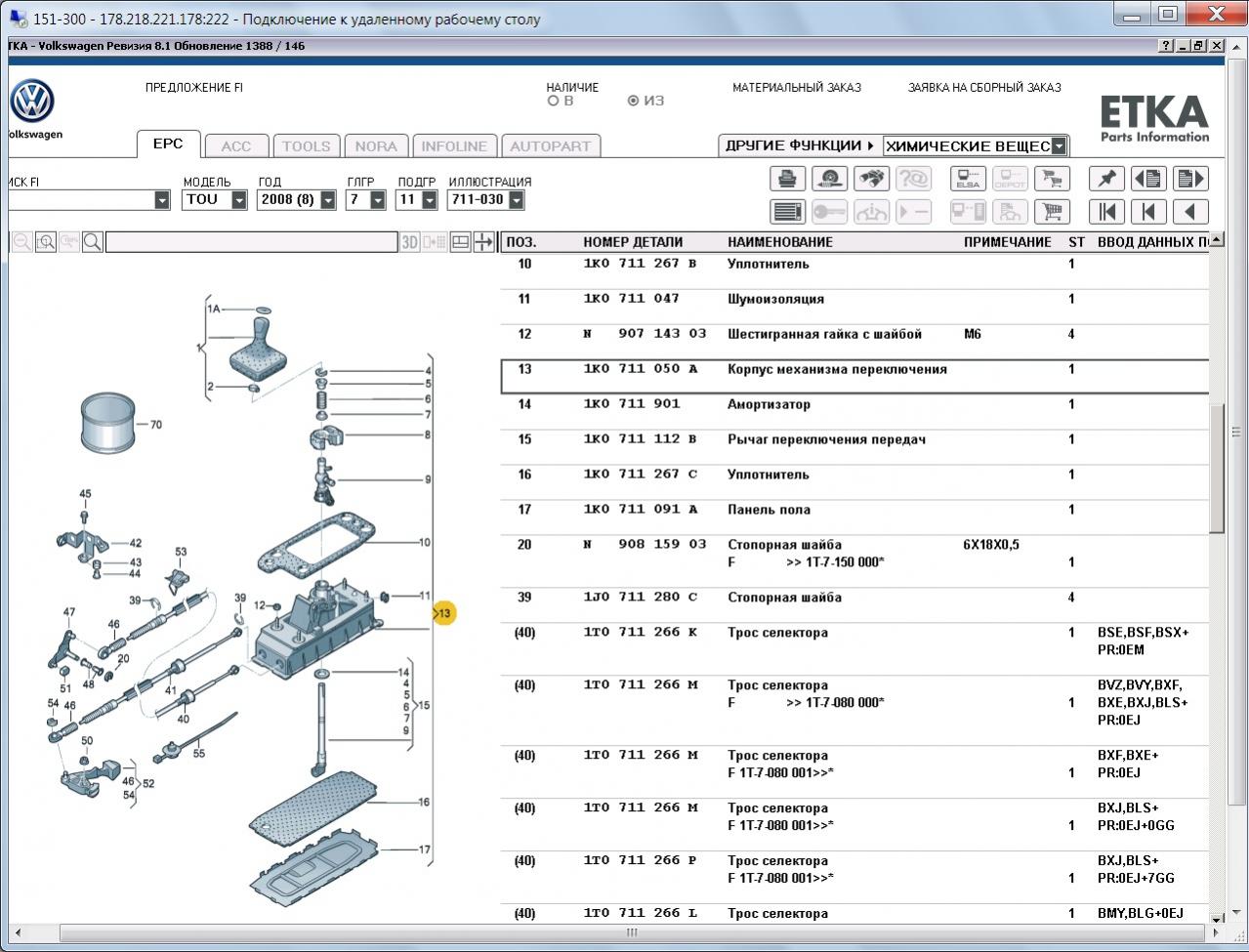Open the ПОДГР dropdown showing 11
Screen dimensions: 1249x952
[x=429, y=200]
